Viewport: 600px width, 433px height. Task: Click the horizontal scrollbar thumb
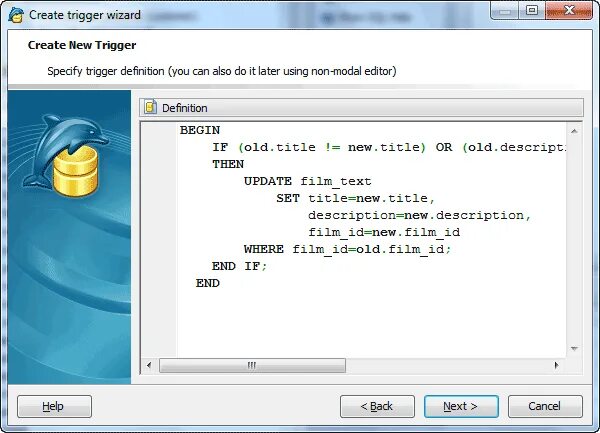252,365
